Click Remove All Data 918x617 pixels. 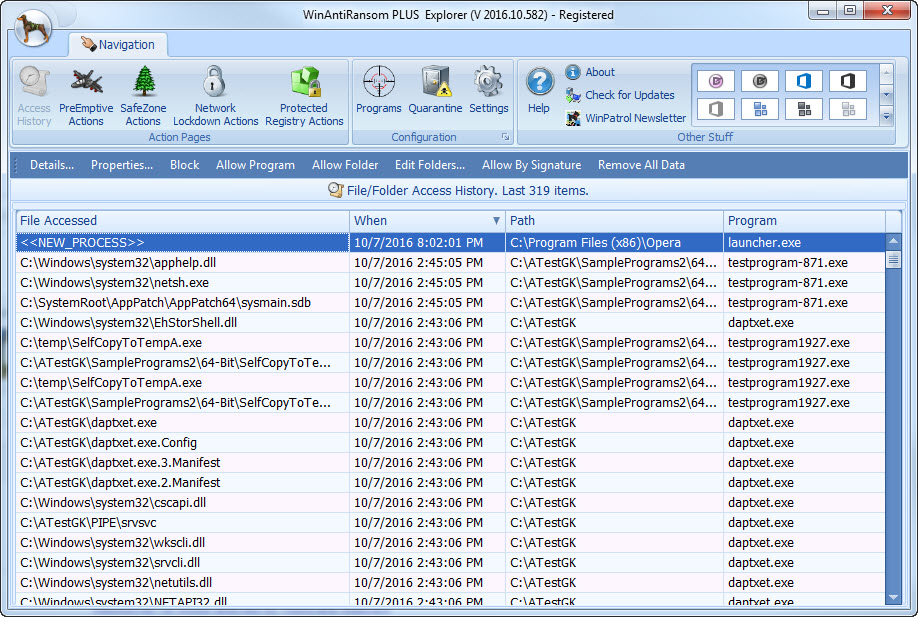pos(641,165)
